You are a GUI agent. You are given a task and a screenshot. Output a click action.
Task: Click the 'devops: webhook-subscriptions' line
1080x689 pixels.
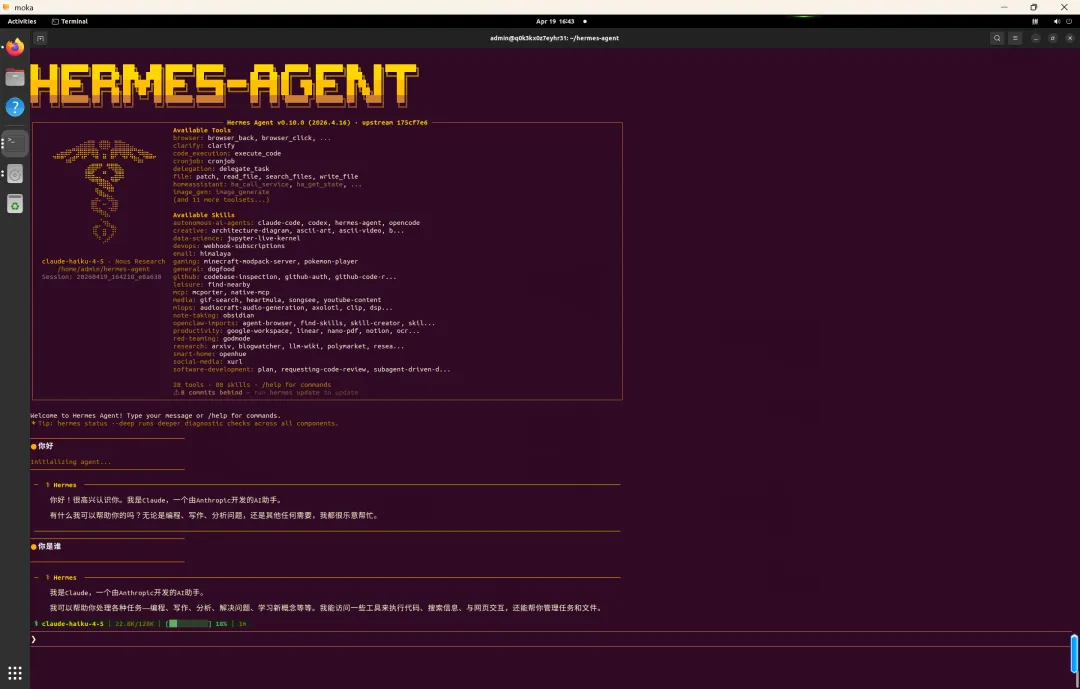[229, 246]
